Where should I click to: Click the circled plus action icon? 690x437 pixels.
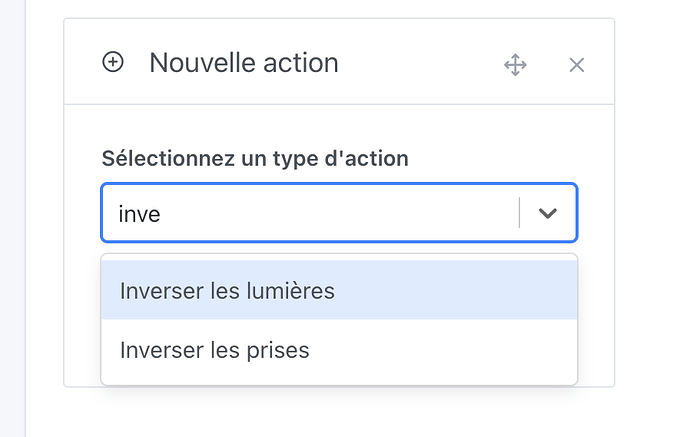pyautogui.click(x=113, y=63)
